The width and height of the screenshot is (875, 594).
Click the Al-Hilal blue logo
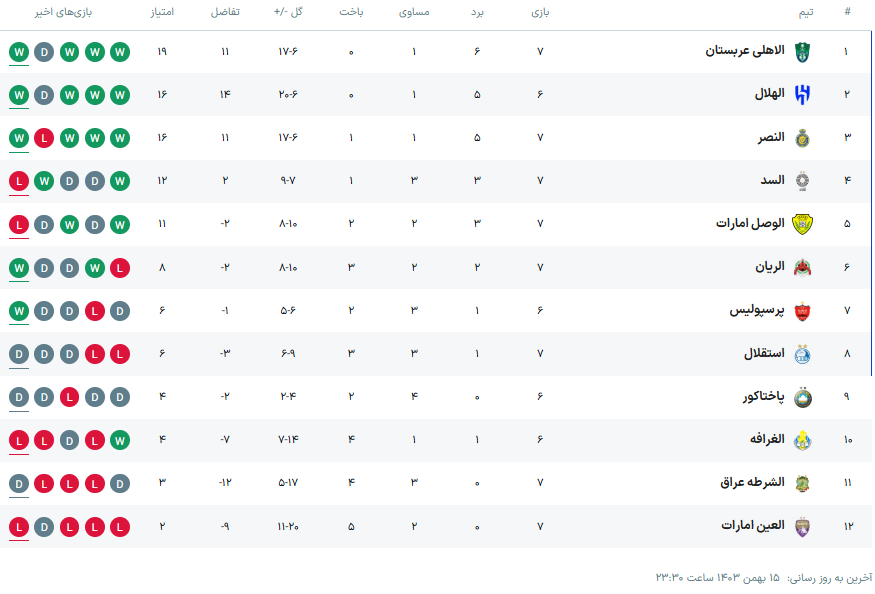[x=802, y=95]
